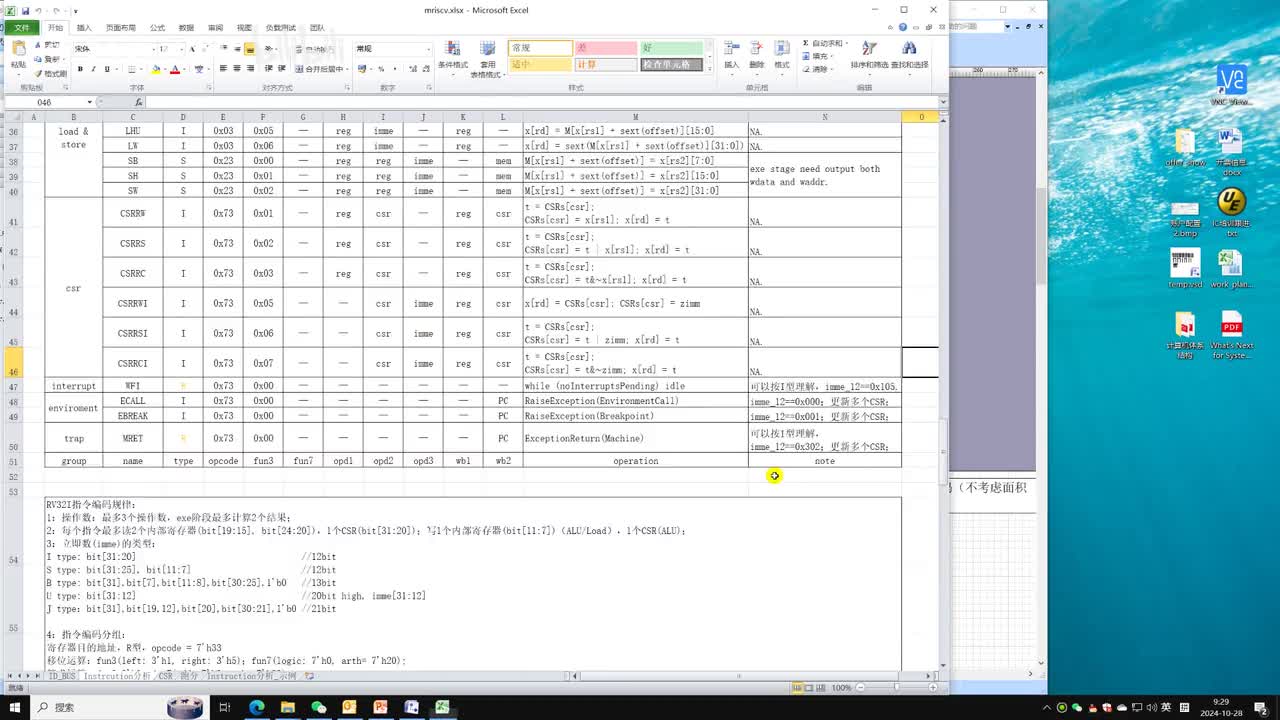This screenshot has width=1280, height=720.
Task: Click the fill color bucket icon
Action: pyautogui.click(x=156, y=69)
